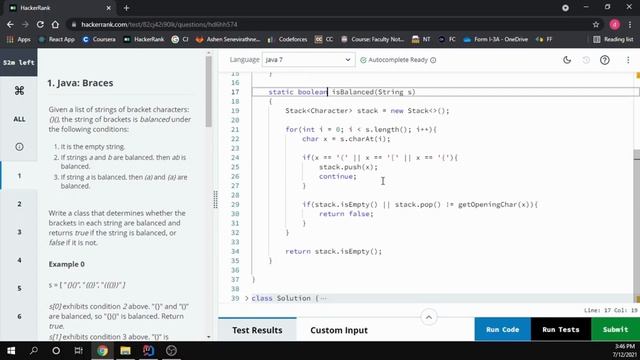Click the reset code history icon
Image resolution: width=640 pixels, height=360 pixels.
pos(586,60)
